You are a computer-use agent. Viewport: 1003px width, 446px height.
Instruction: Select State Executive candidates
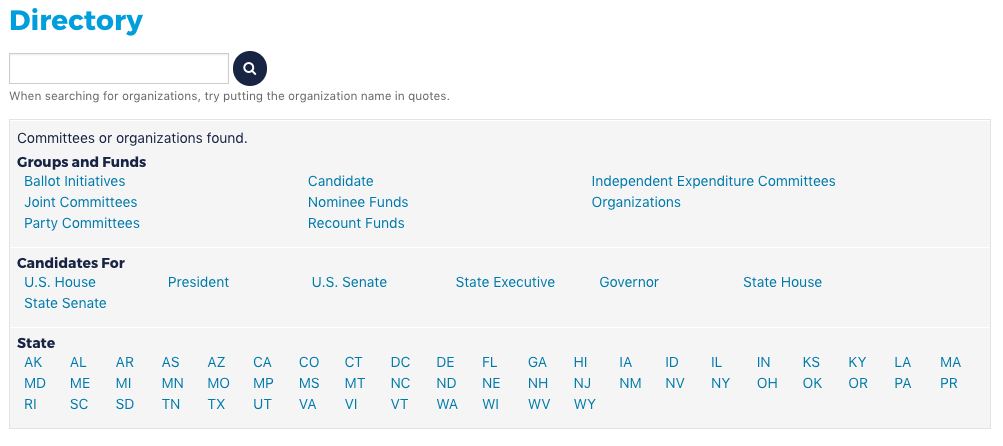[x=505, y=282]
